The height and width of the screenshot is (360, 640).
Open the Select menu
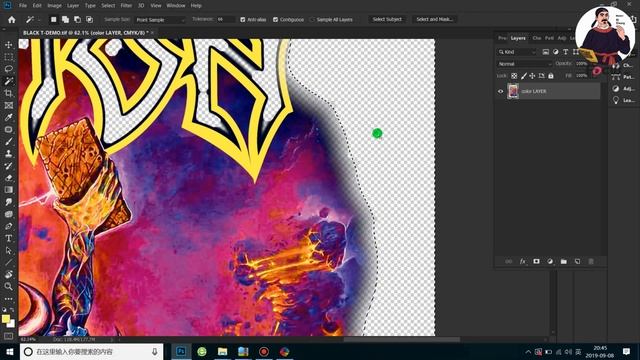(108, 6)
